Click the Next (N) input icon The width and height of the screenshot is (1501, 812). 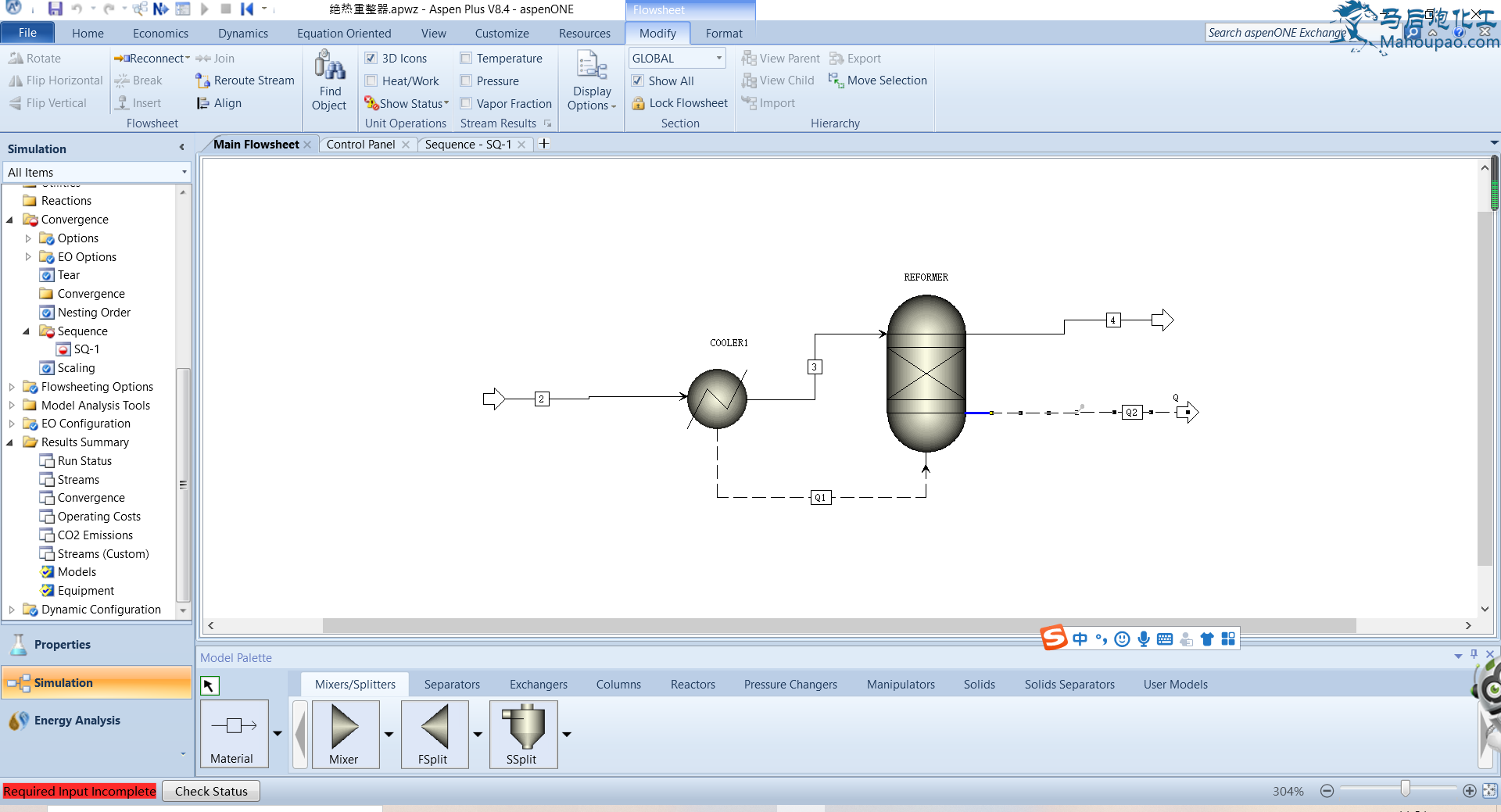point(161,9)
